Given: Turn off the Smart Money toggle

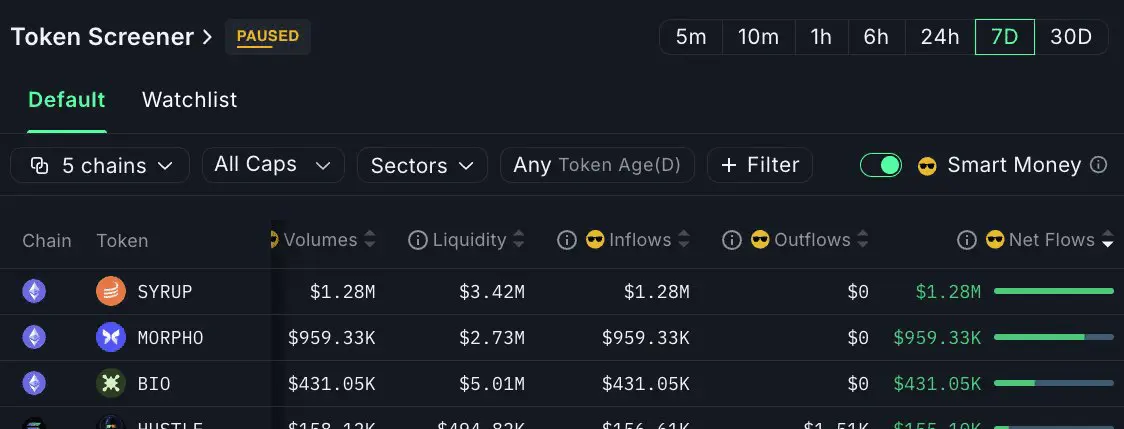Looking at the screenshot, I should pyautogui.click(x=881, y=165).
